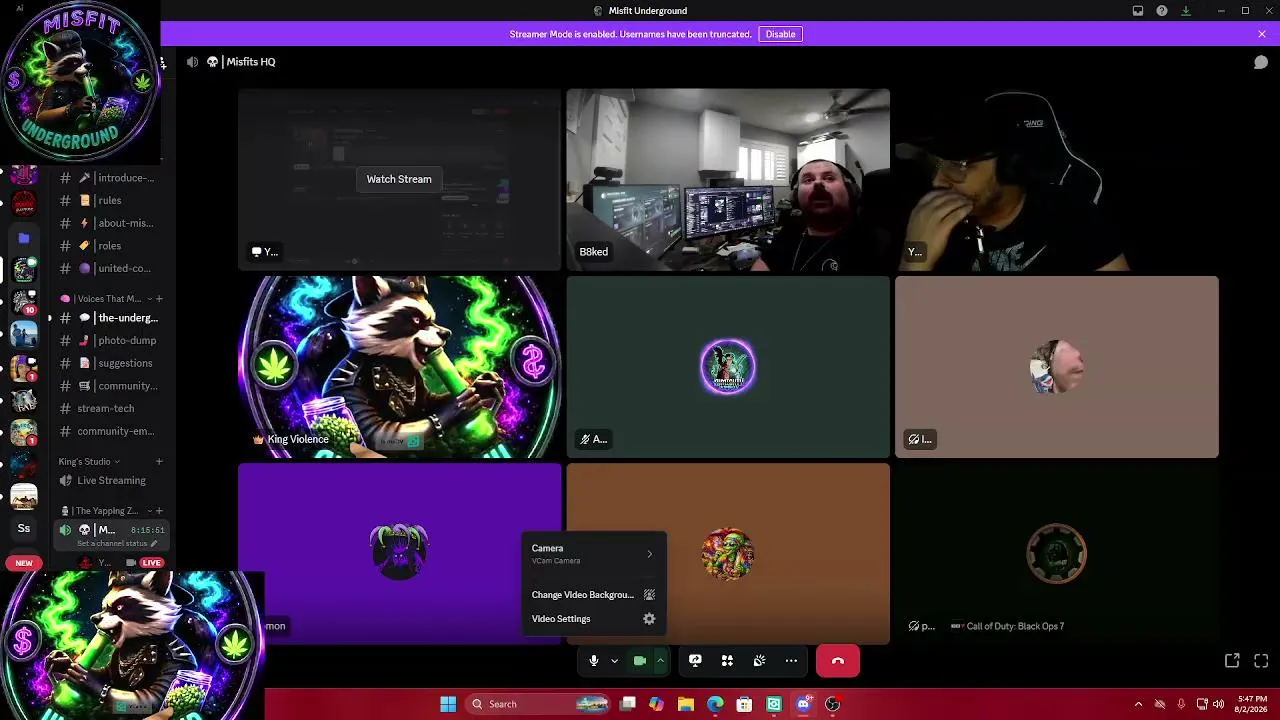Open the community-em channel

click(111, 431)
